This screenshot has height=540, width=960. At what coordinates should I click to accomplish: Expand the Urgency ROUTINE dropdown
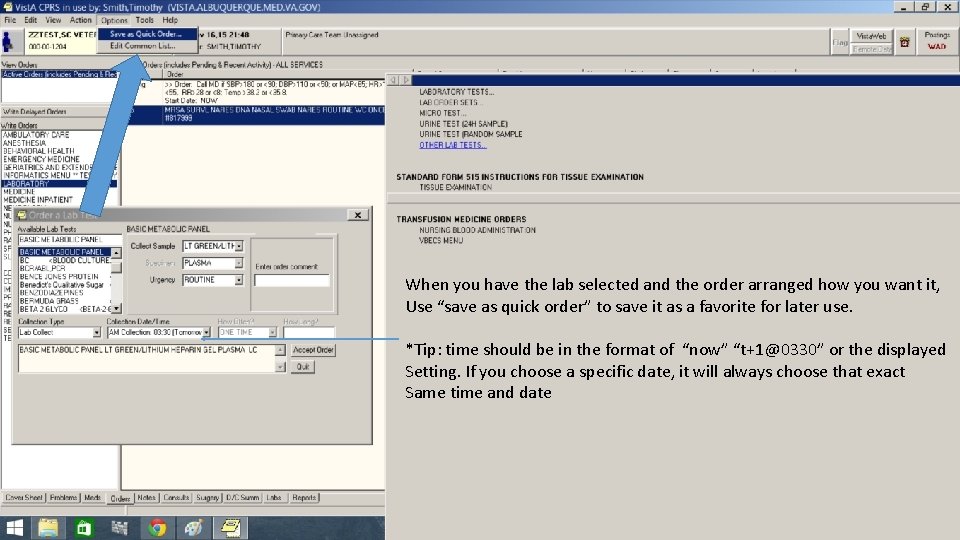tap(239, 280)
